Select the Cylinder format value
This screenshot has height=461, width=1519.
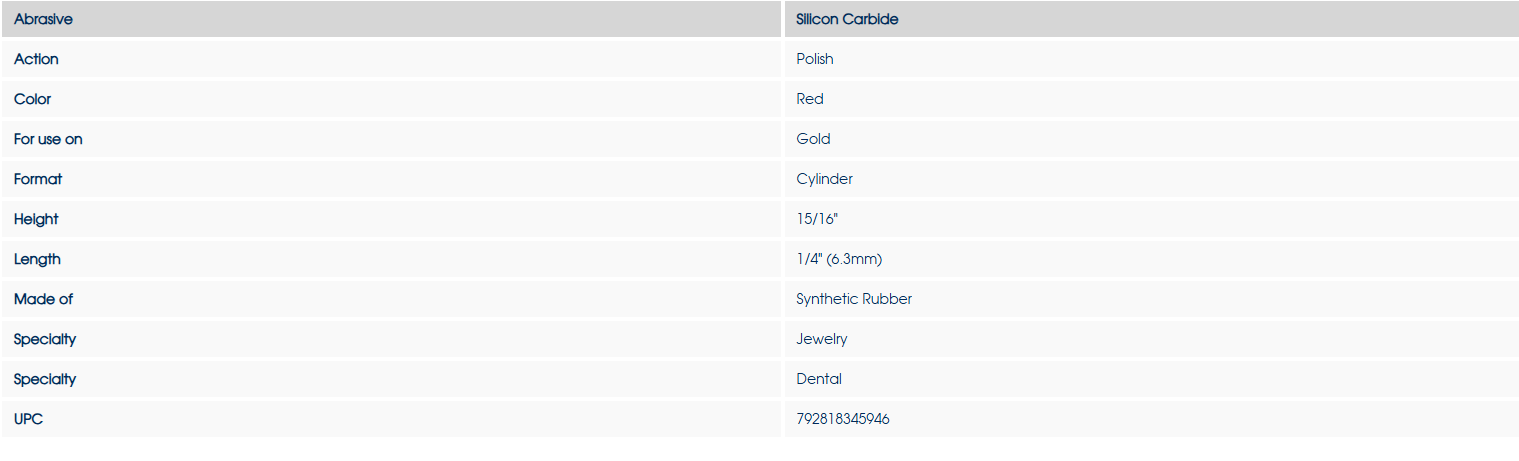(x=824, y=179)
